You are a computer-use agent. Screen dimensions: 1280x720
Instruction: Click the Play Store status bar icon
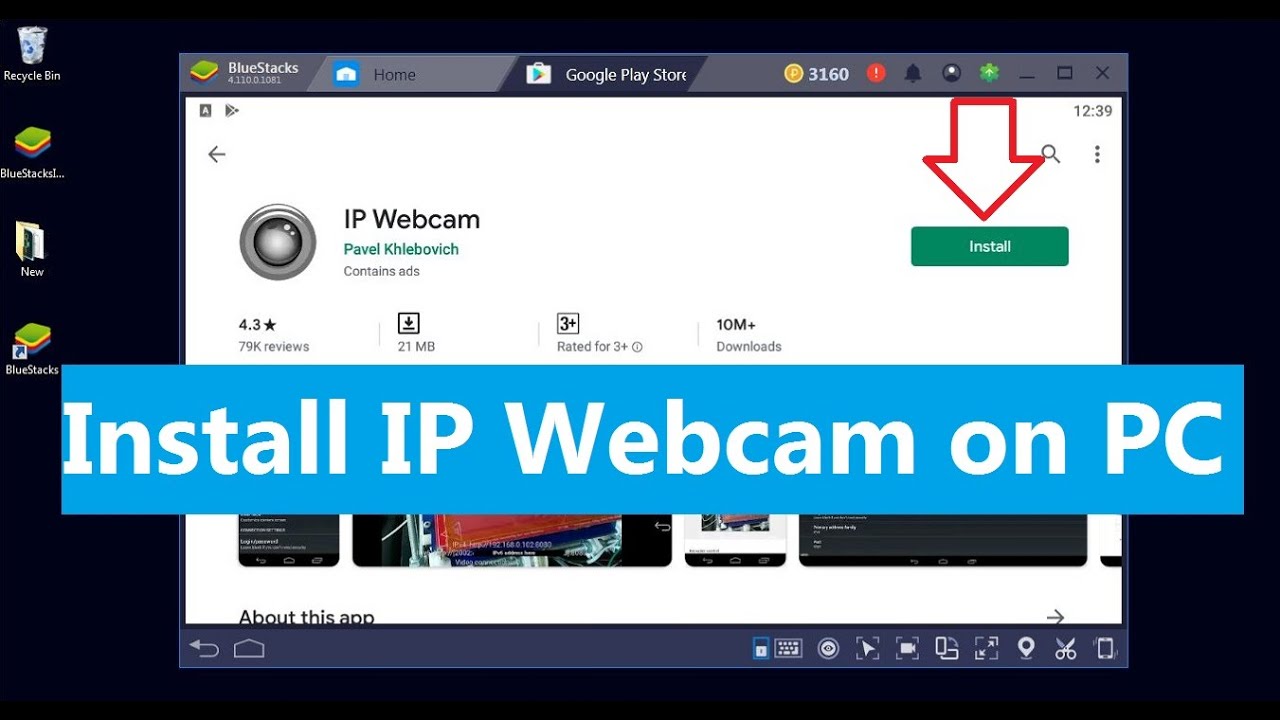pos(231,110)
